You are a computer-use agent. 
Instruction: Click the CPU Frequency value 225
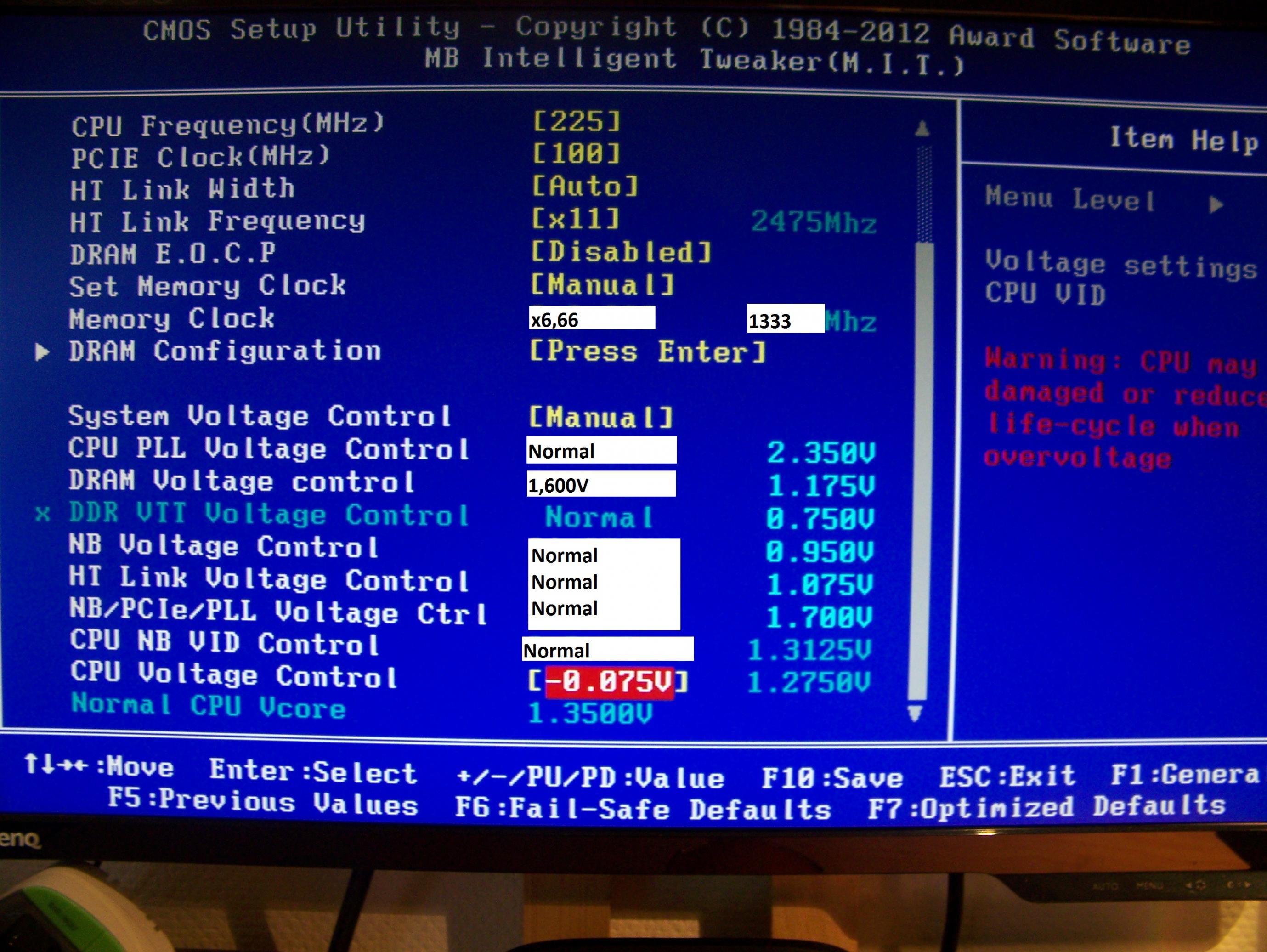577,121
